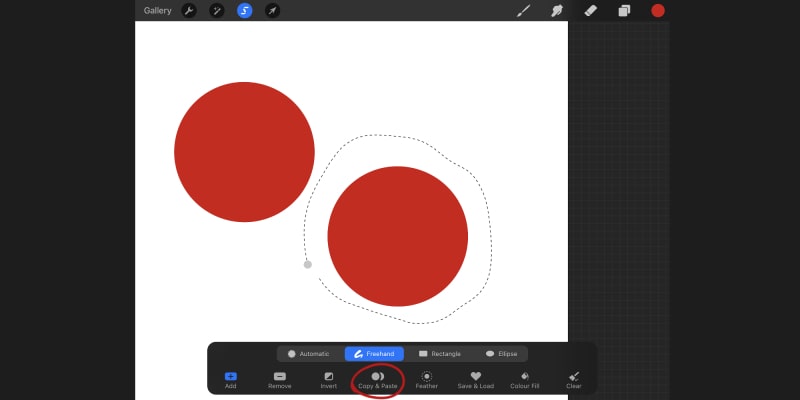Open Feather selection option
800x400 pixels.
tap(427, 380)
